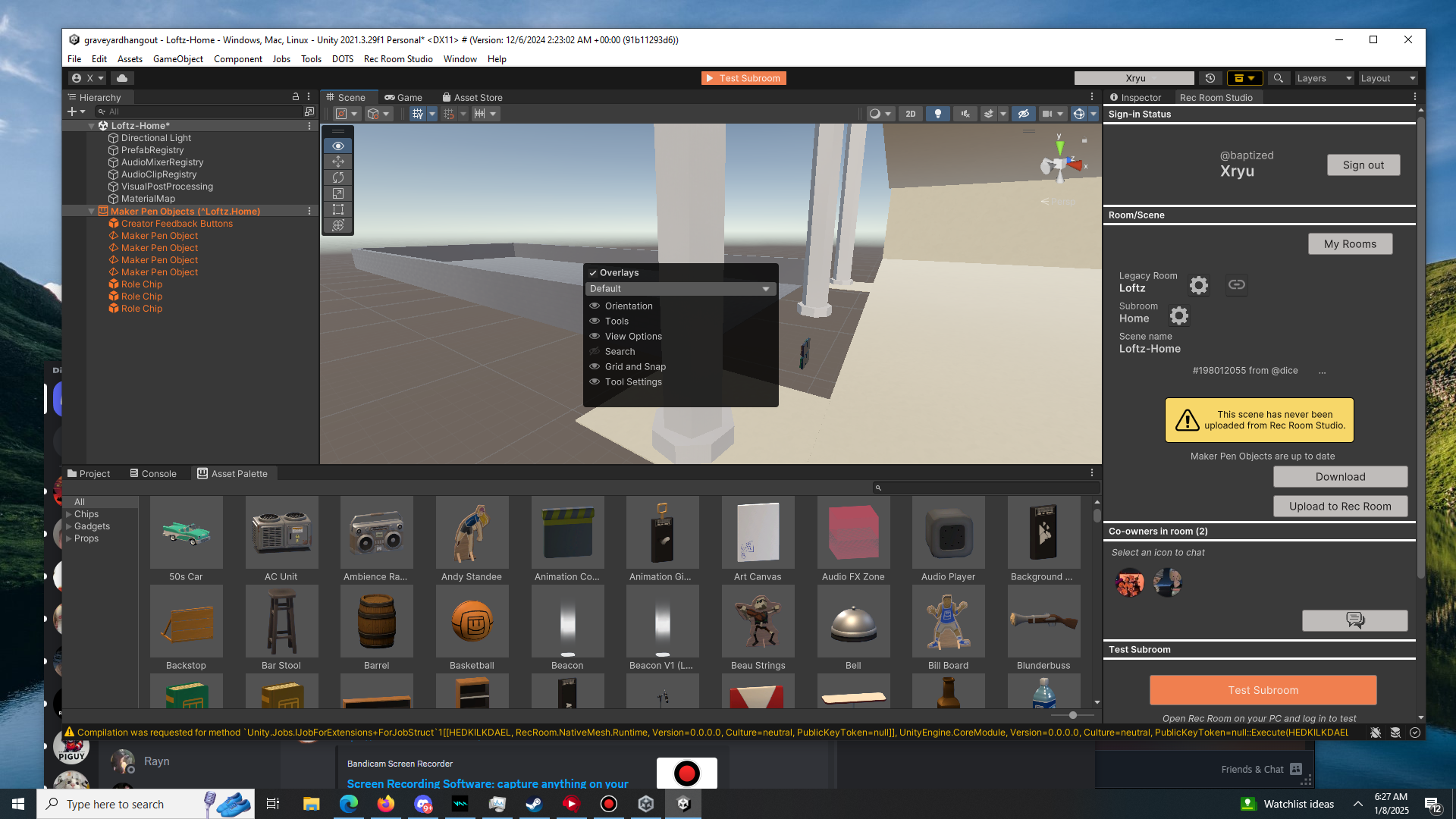Image resolution: width=1456 pixels, height=819 pixels.
Task: Open the Default overlay preset dropdown
Action: tap(680, 289)
